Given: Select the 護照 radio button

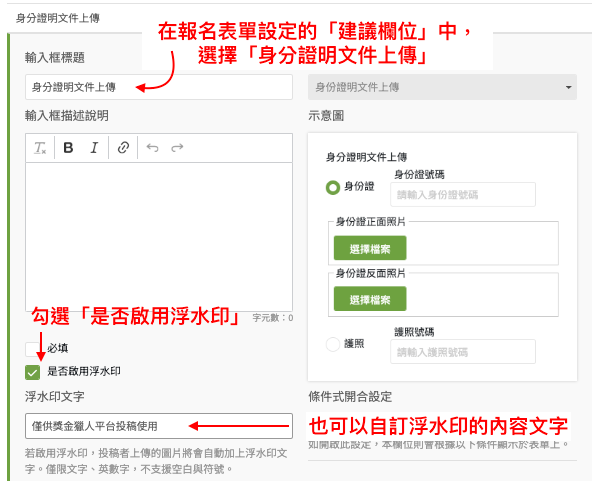Looking at the screenshot, I should coord(333,344).
